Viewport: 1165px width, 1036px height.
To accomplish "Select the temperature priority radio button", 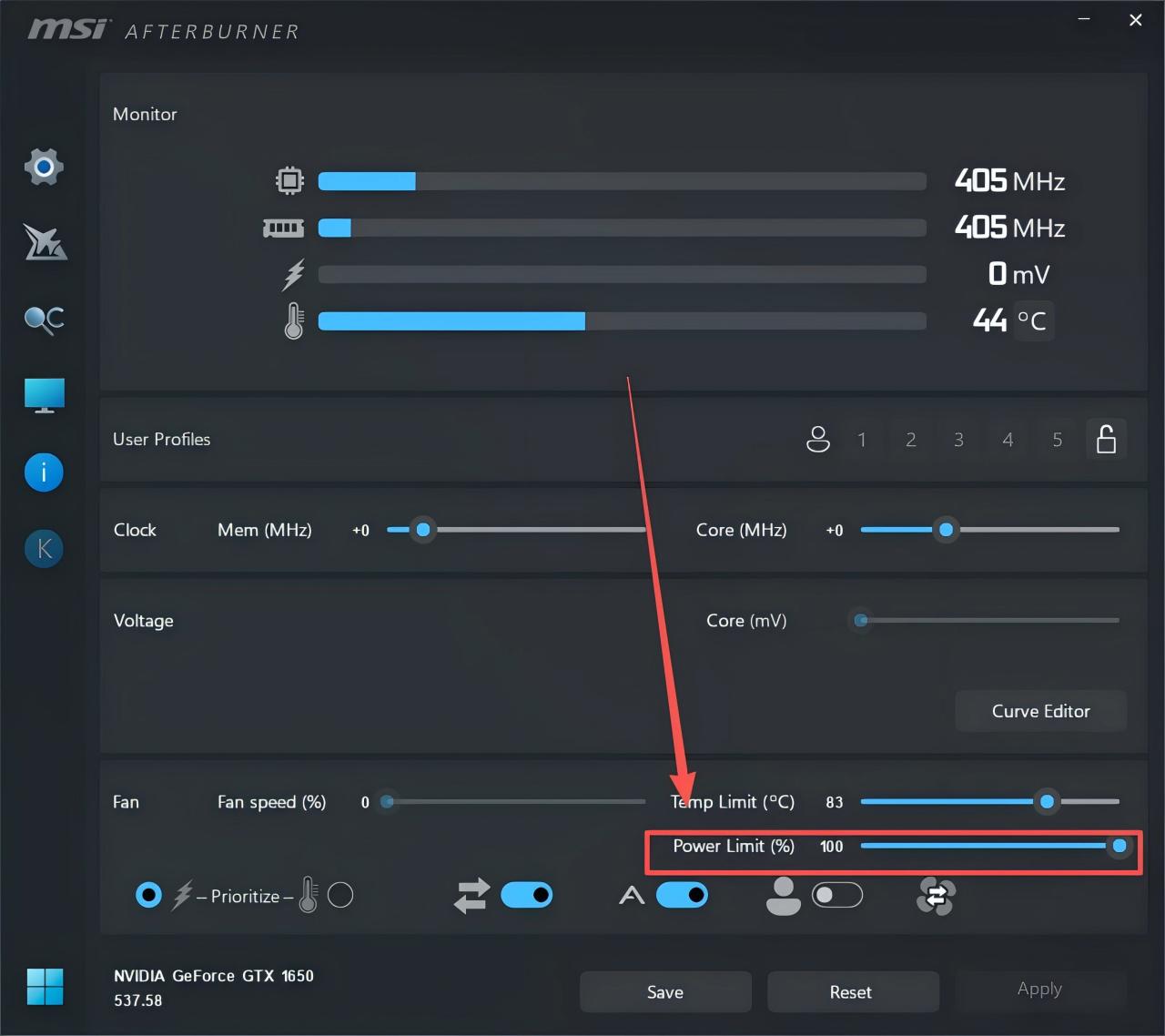I will pos(340,896).
